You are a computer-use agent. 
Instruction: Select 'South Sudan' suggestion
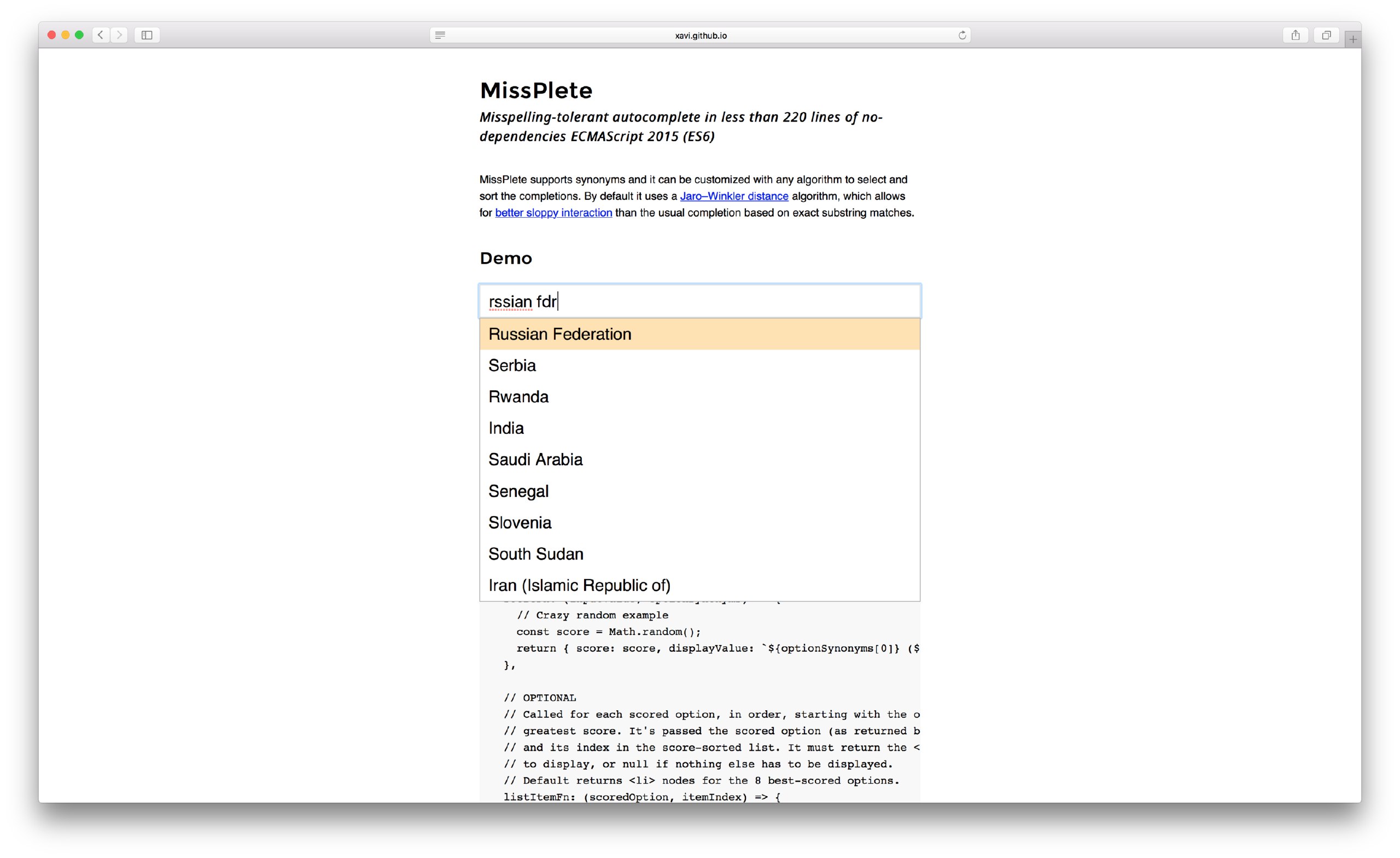(699, 553)
